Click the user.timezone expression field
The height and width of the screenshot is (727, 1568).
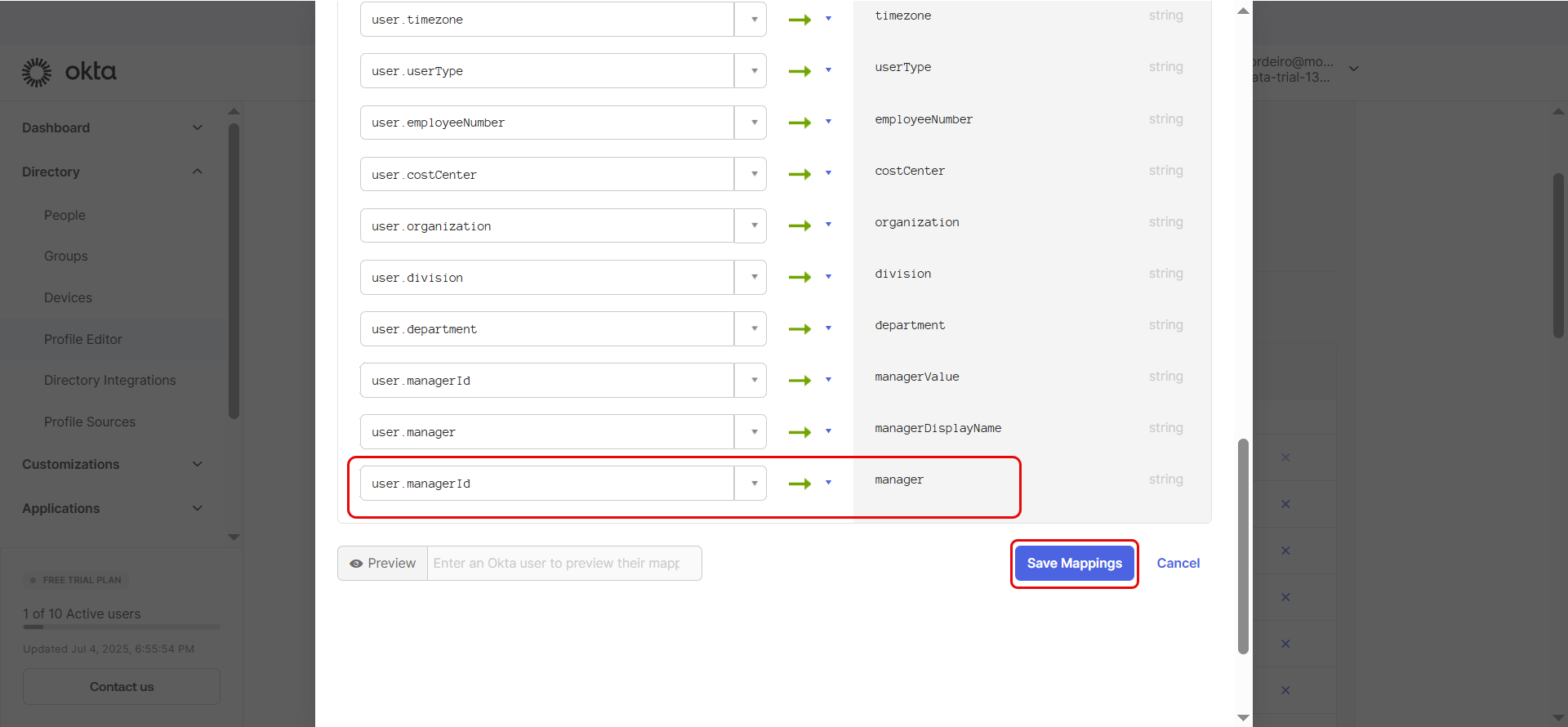(547, 19)
